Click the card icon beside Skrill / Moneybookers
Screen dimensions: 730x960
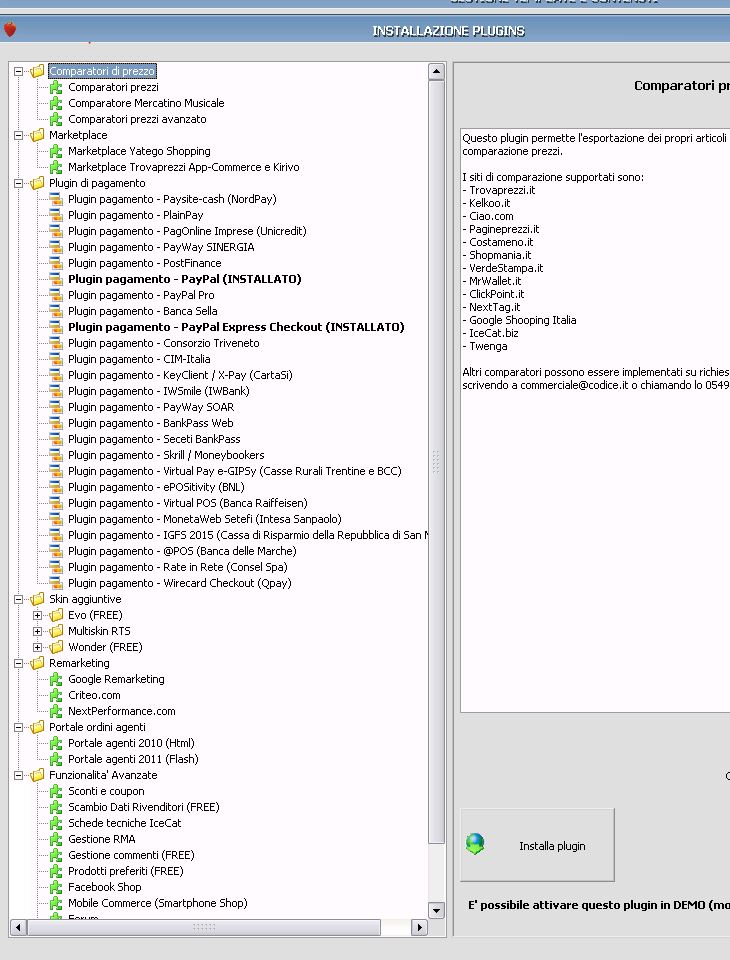[56, 455]
